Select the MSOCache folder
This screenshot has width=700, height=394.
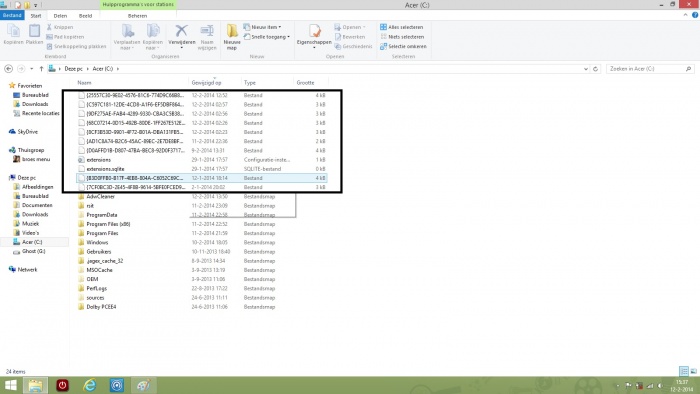point(99,270)
